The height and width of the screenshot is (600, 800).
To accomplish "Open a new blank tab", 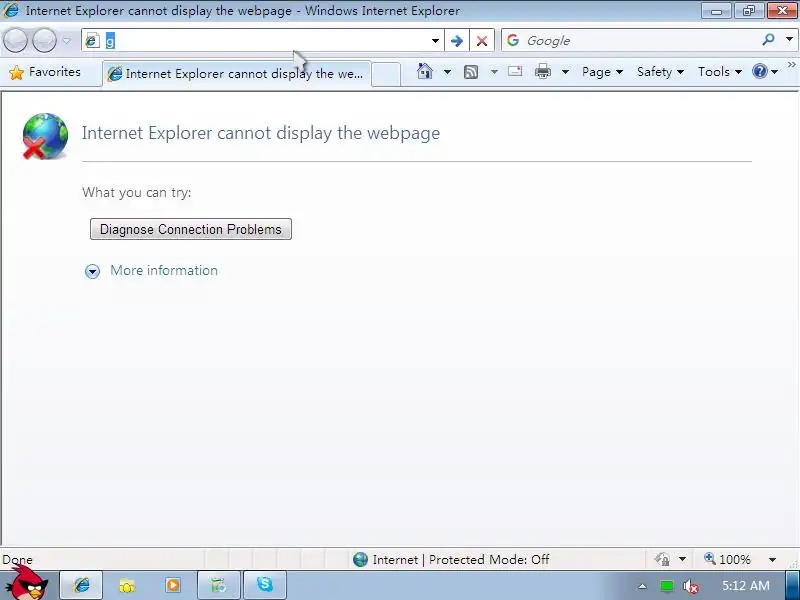I will pos(386,74).
